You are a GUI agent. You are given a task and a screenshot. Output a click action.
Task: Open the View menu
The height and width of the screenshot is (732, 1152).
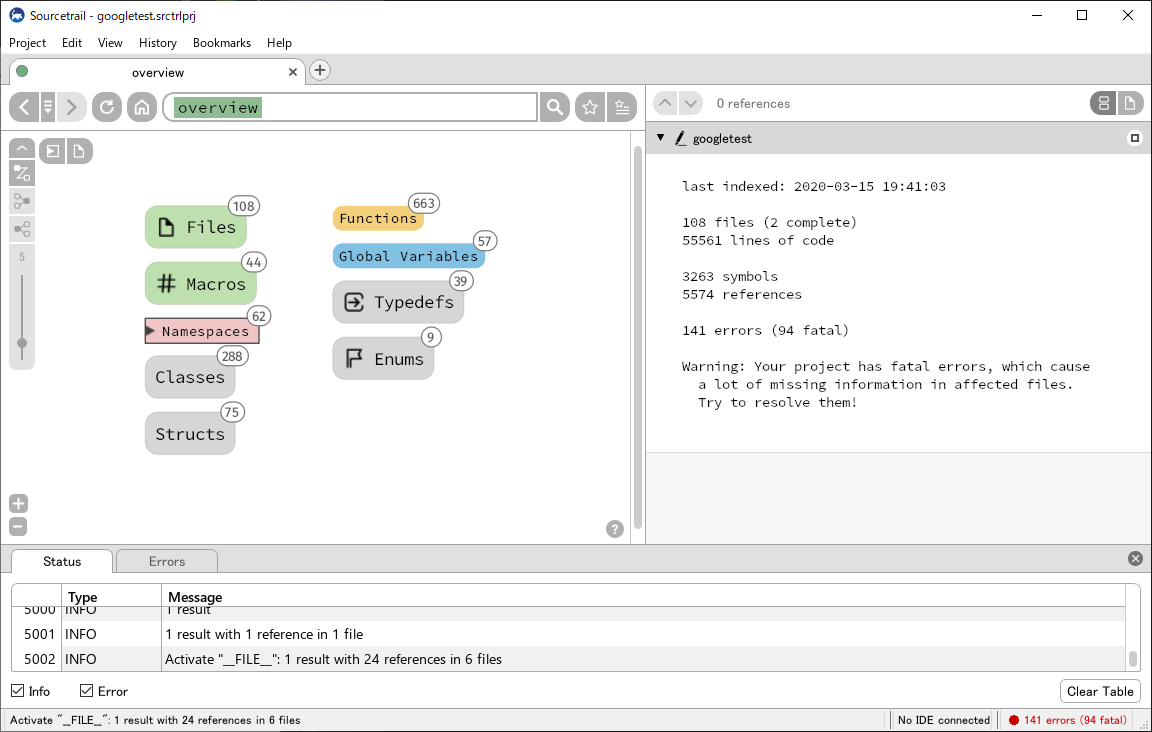(x=110, y=43)
